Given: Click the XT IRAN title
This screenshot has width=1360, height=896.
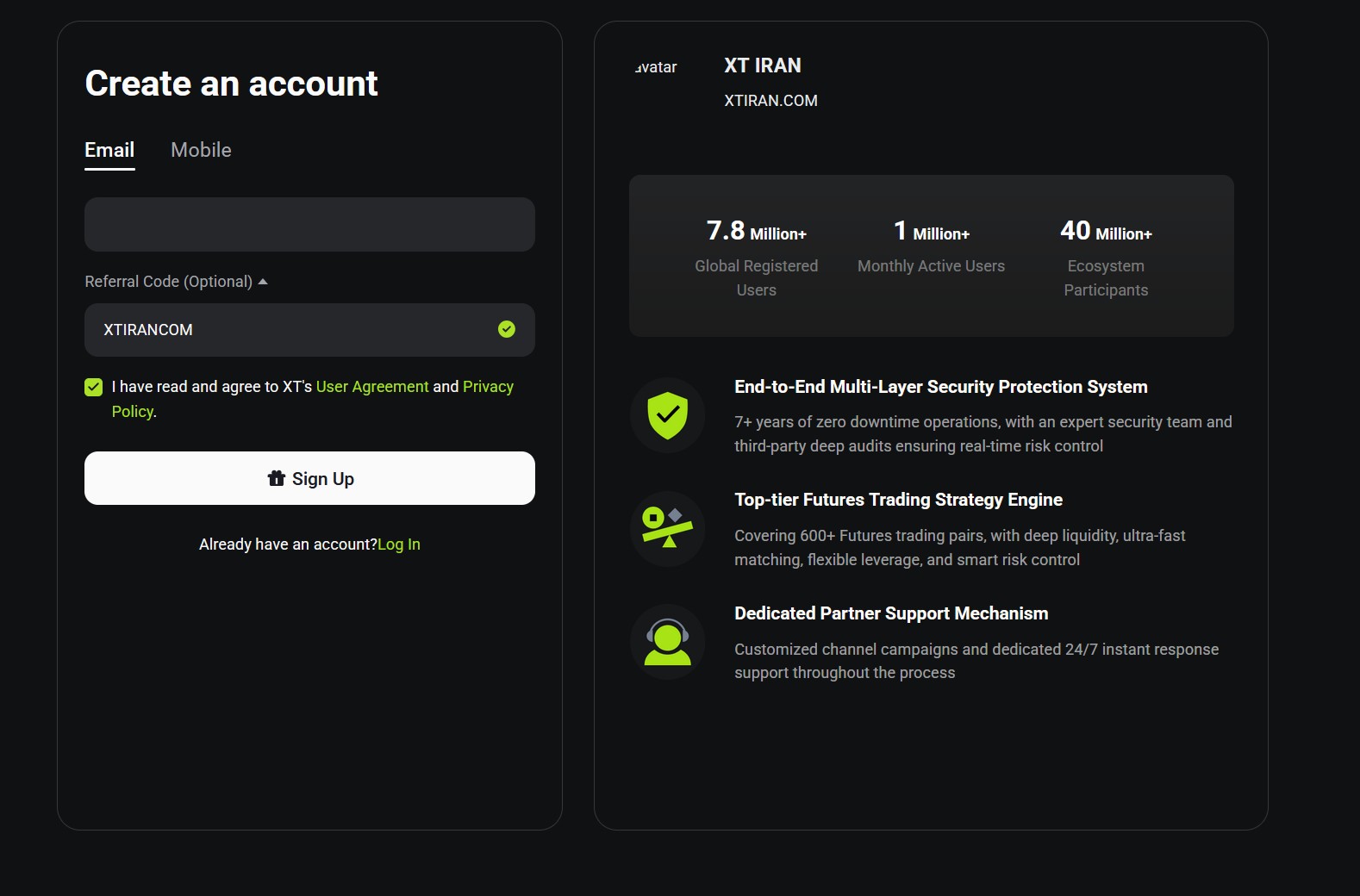Looking at the screenshot, I should [763, 65].
